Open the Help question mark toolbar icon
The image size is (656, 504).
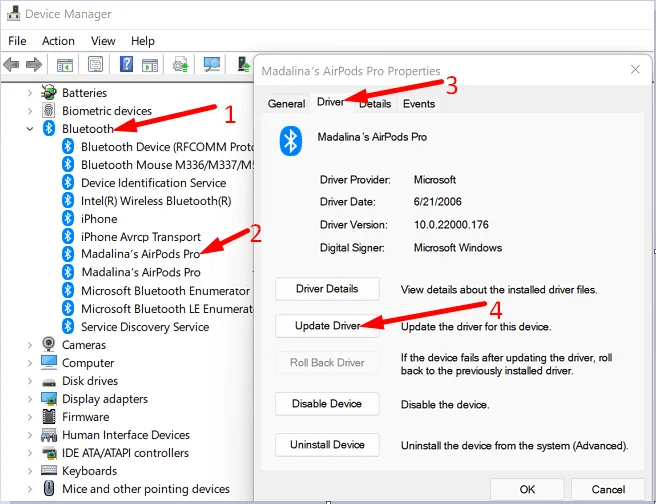pyautogui.click(x=126, y=64)
